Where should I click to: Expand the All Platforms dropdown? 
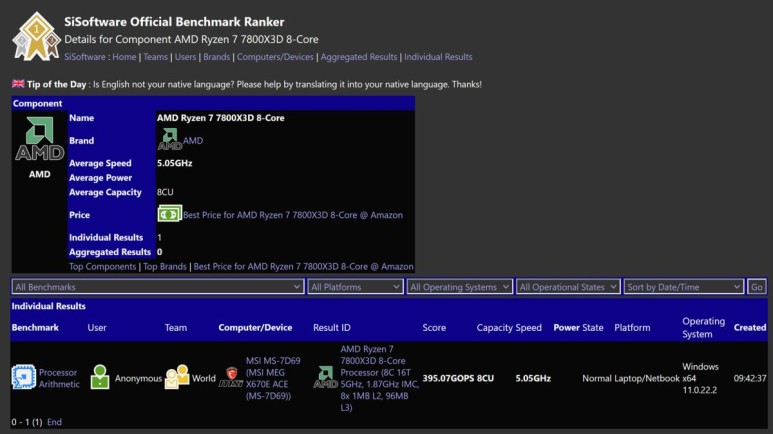[354, 287]
